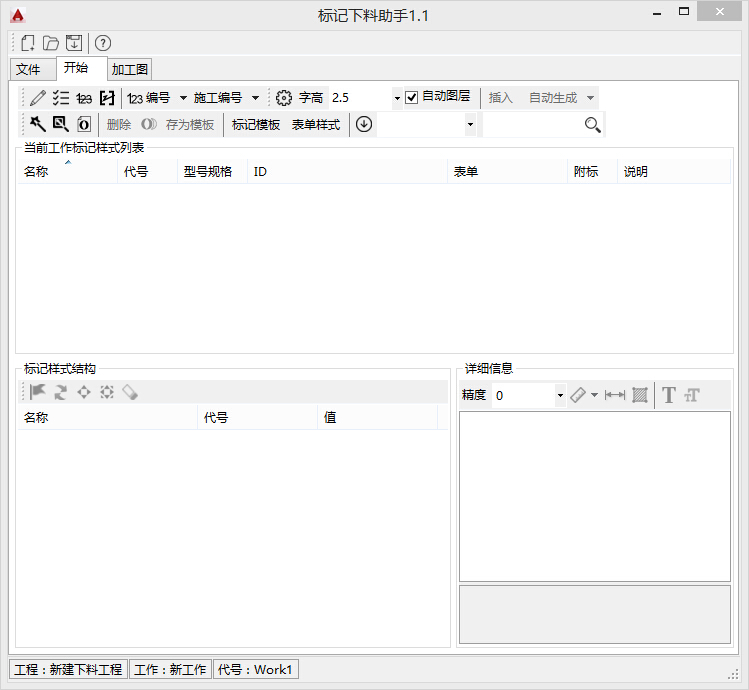Viewport: 749px width, 690px height.
Task: Click the large T text icon
Action: click(669, 395)
